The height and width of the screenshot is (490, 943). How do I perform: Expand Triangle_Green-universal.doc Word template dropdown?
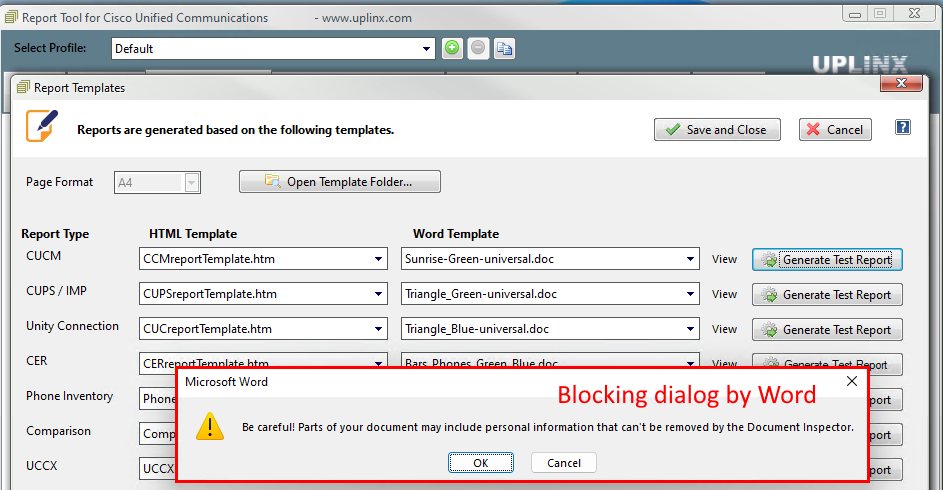click(x=690, y=294)
